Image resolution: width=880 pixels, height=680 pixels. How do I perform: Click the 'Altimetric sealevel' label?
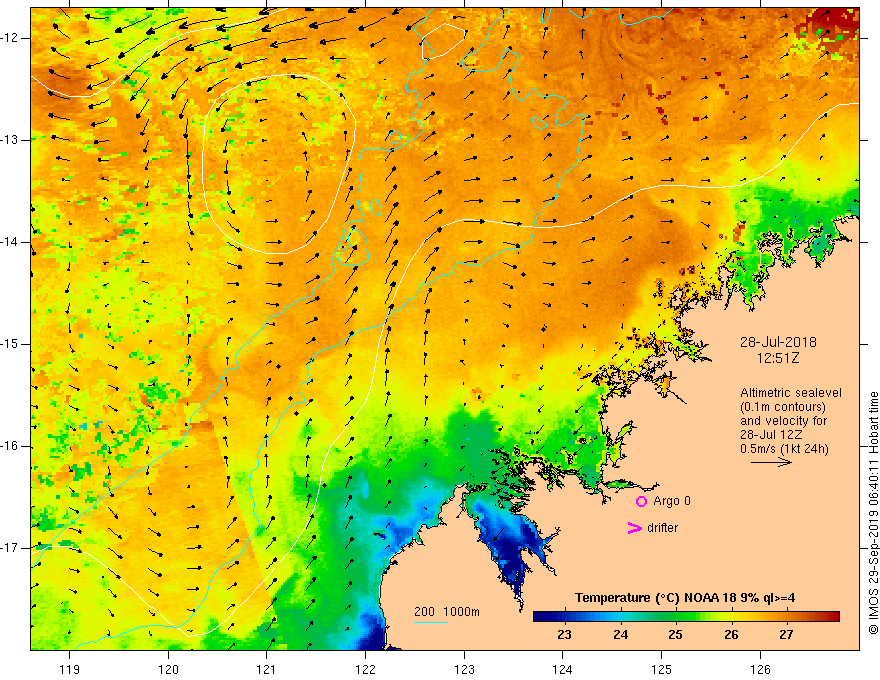[x=791, y=393]
